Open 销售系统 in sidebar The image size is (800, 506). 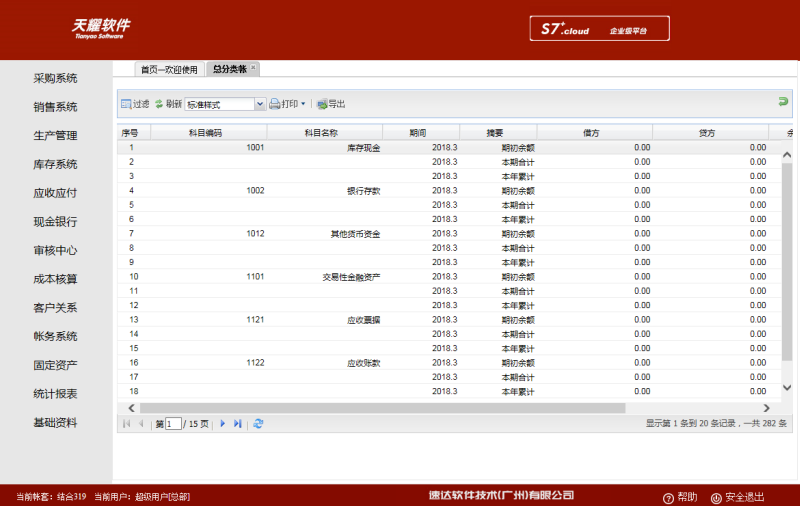point(55,107)
